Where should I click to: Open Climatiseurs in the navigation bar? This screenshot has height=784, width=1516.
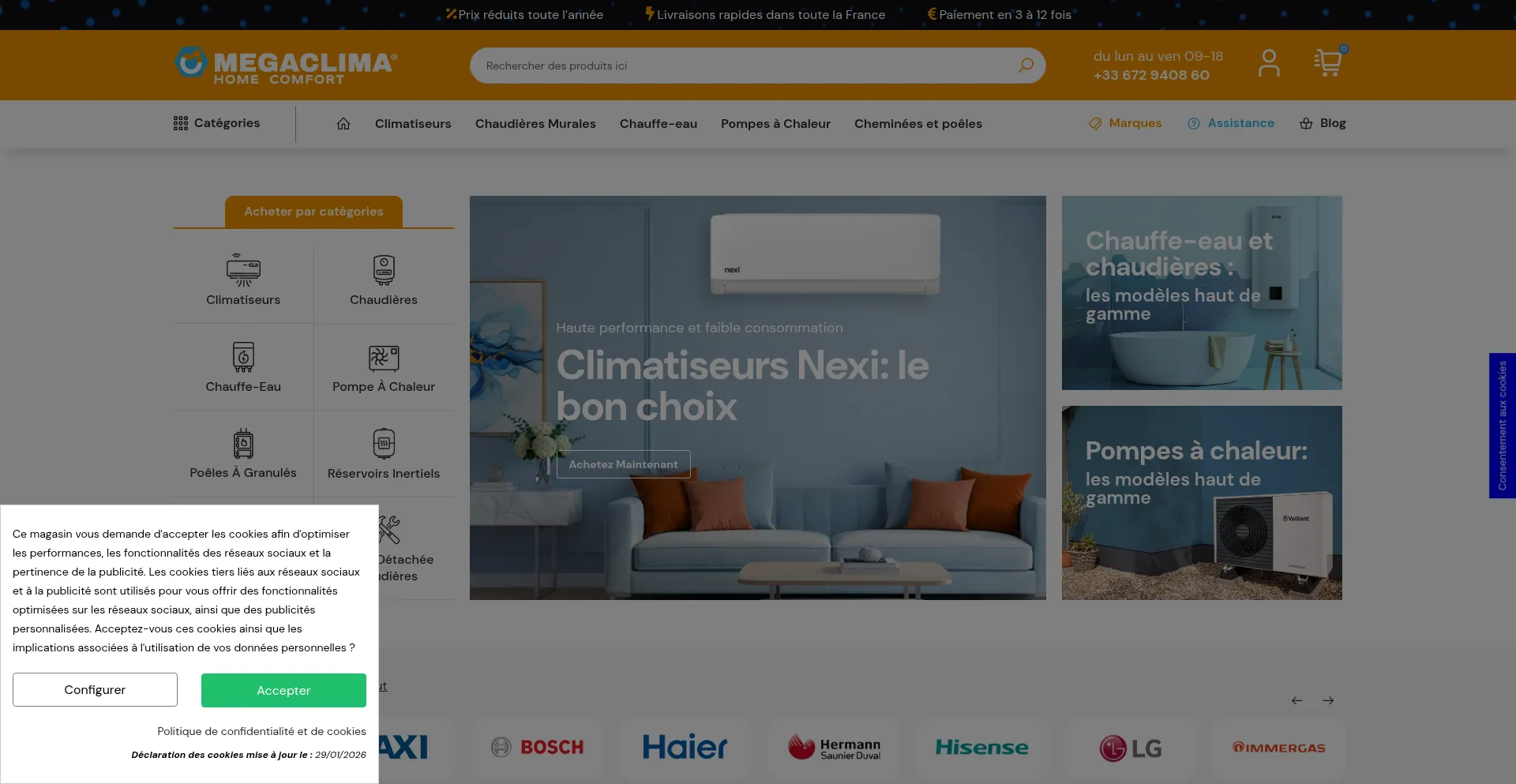tap(413, 124)
